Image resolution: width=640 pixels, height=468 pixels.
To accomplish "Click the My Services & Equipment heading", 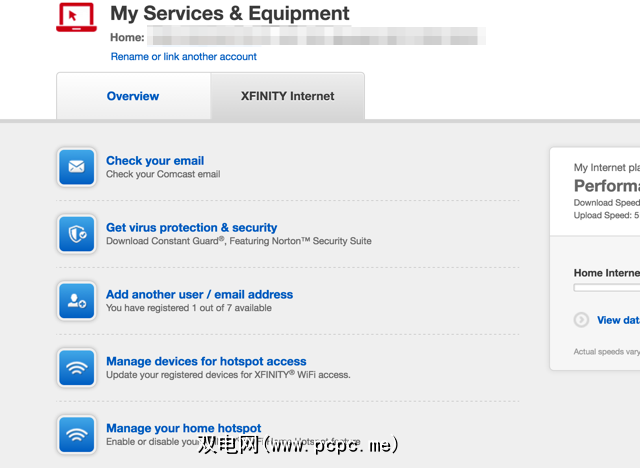I will (x=230, y=14).
